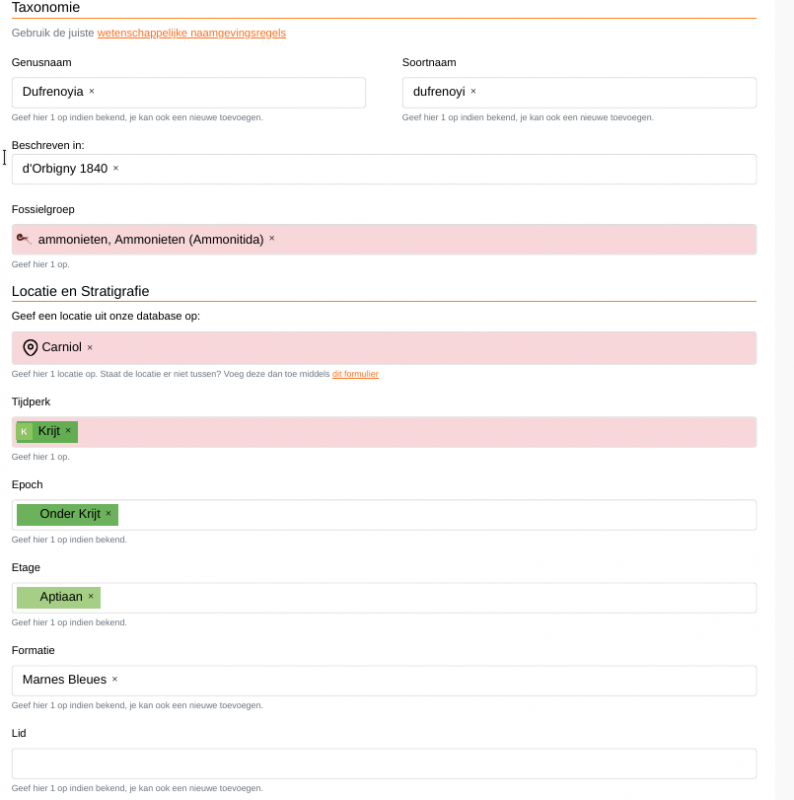Image resolution: width=794 pixels, height=800 pixels.
Task: Click the empty Lid input field
Action: pos(384,763)
